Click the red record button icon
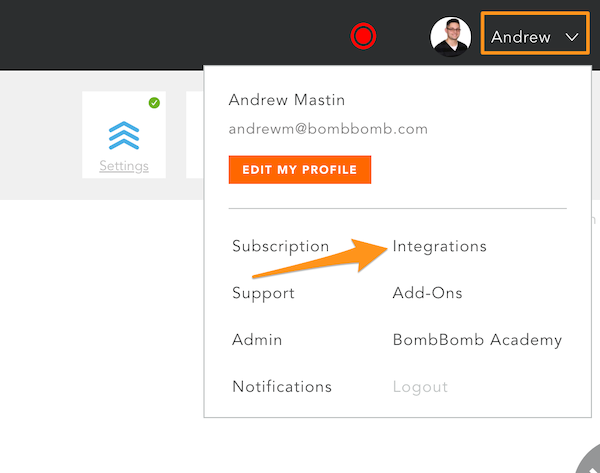The width and height of the screenshot is (600, 473). 363,37
